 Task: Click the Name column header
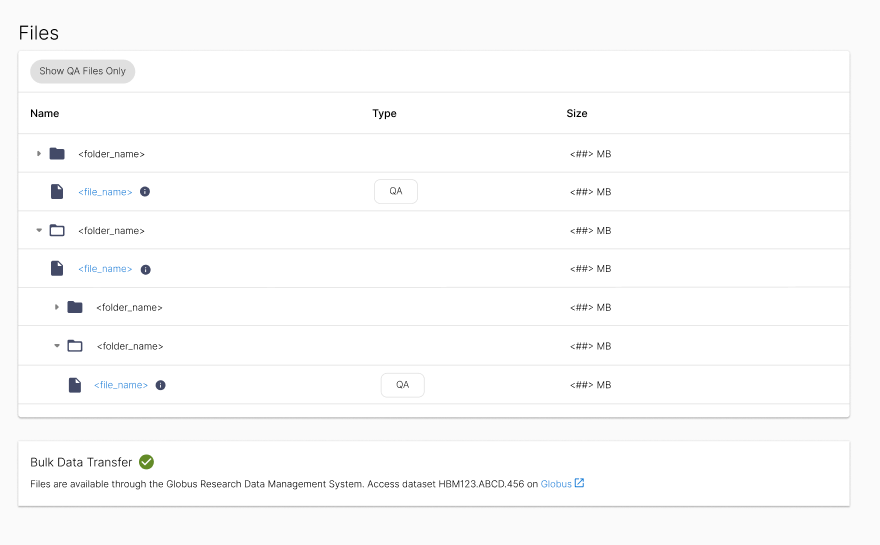(x=45, y=113)
